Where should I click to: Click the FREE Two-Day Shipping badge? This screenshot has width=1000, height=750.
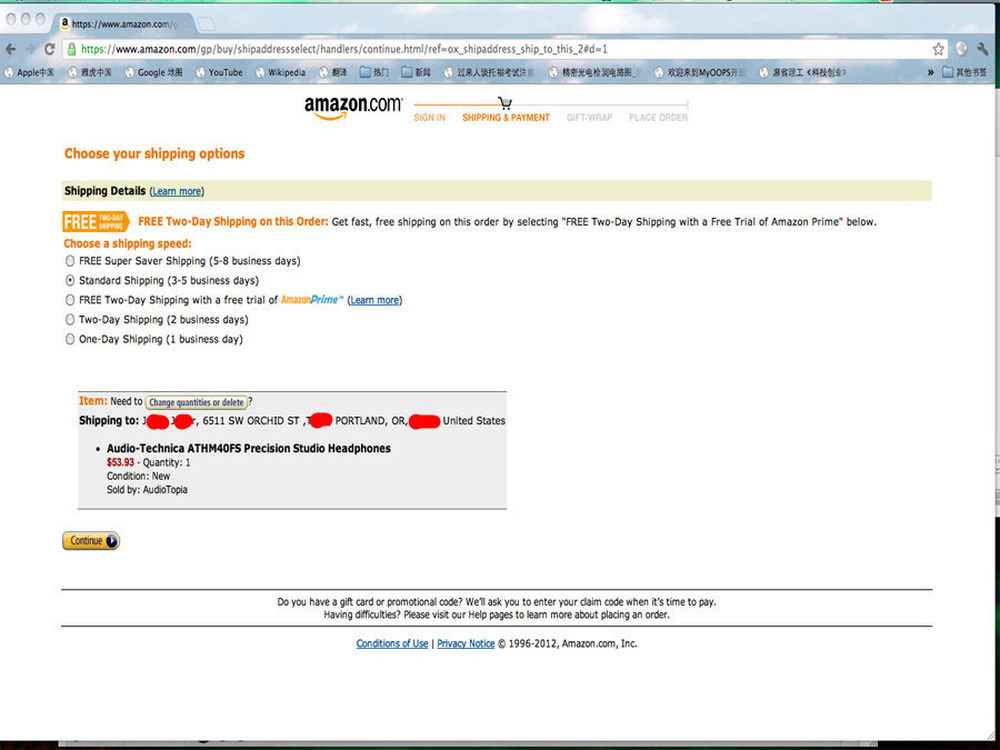(x=96, y=221)
